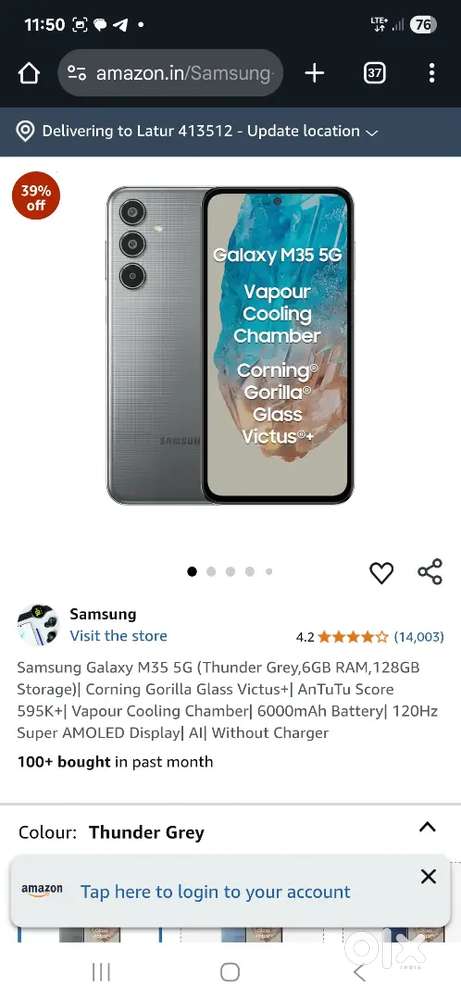The width and height of the screenshot is (461, 1000).
Task: Open the browser three-dot menu
Action: coord(432,73)
